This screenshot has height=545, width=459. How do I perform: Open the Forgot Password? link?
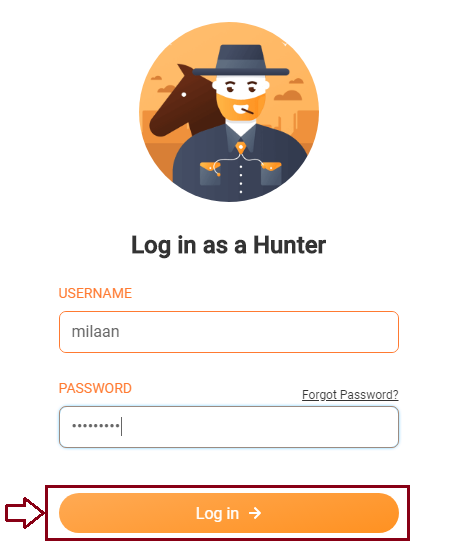(x=350, y=395)
